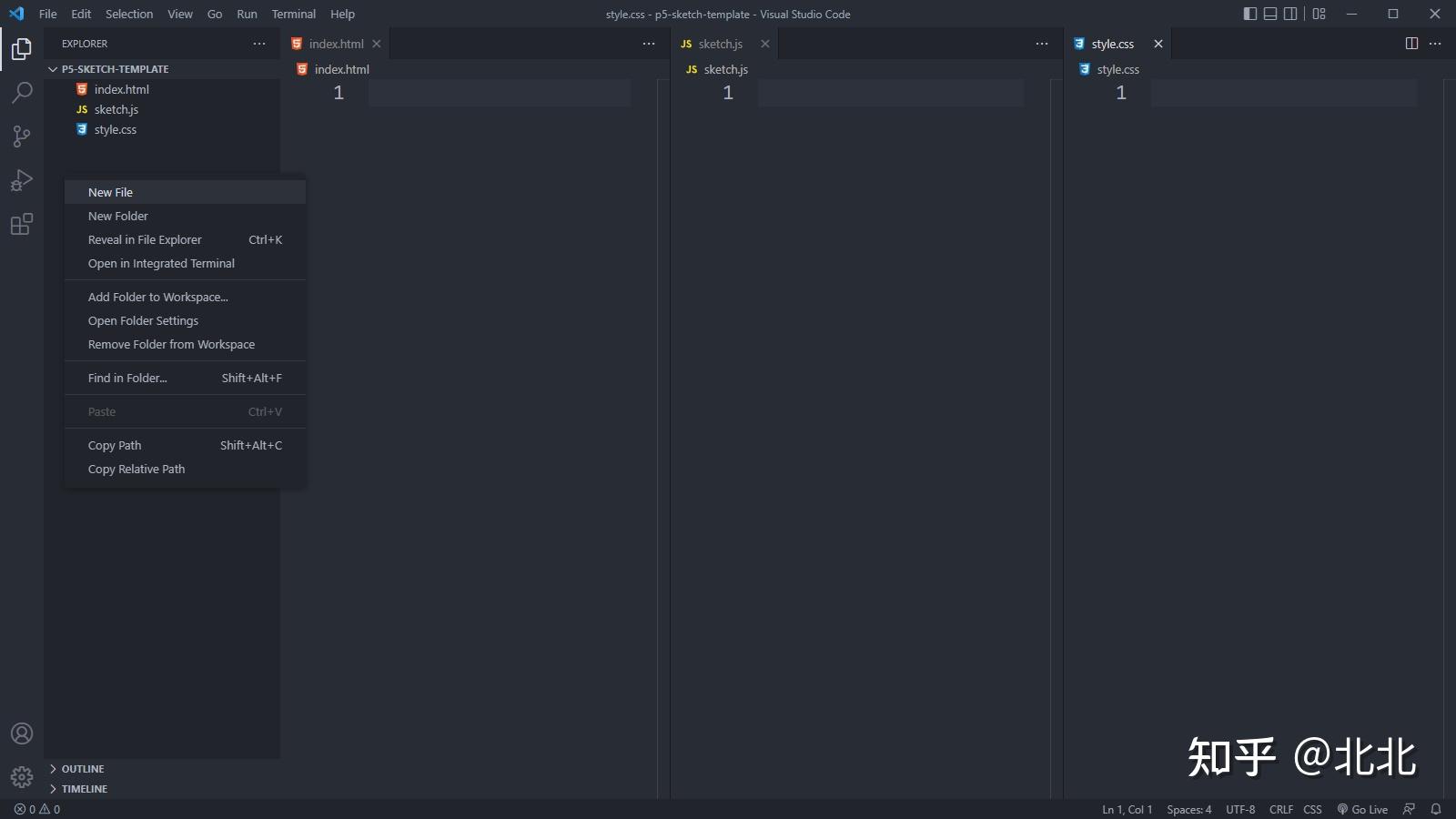The width and height of the screenshot is (1456, 819).
Task: Open the Manage gear icon
Action: coord(21,776)
